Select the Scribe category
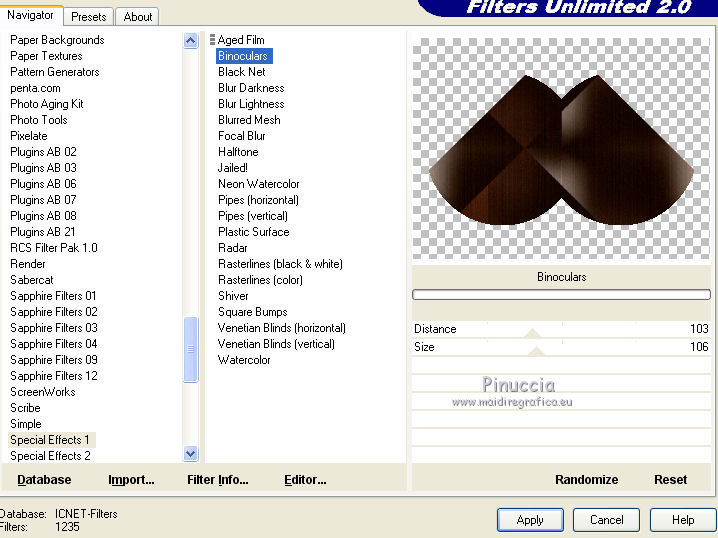 coord(25,408)
